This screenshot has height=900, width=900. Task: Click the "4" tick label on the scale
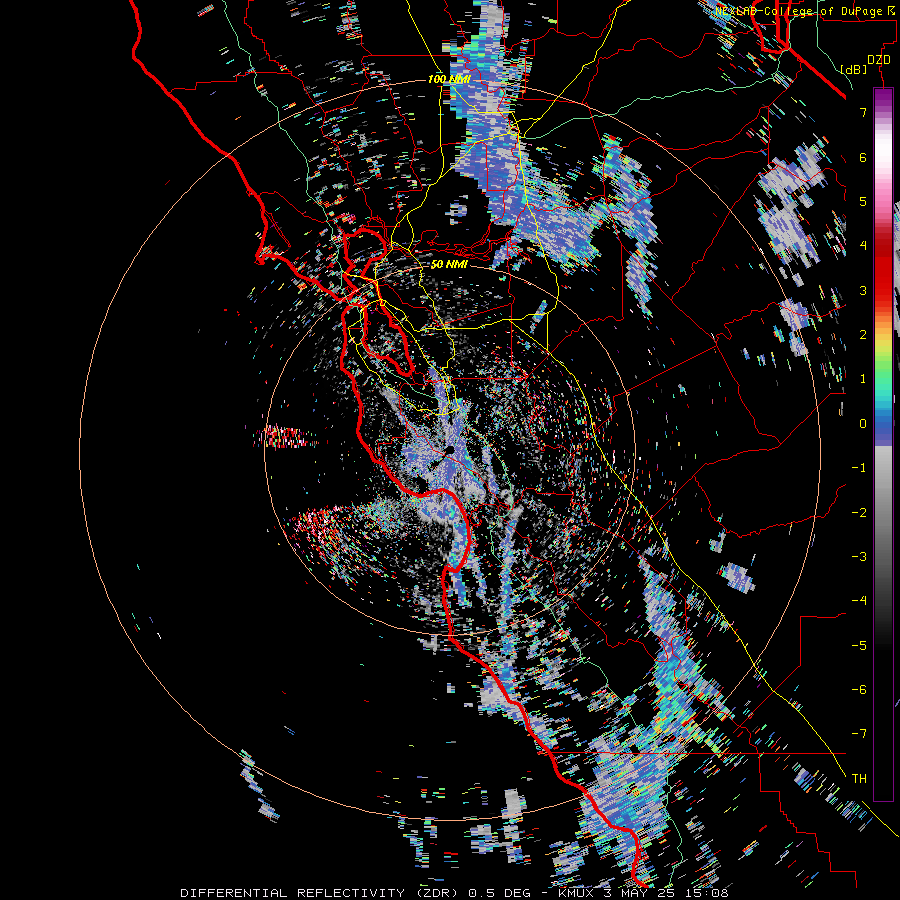863,246
